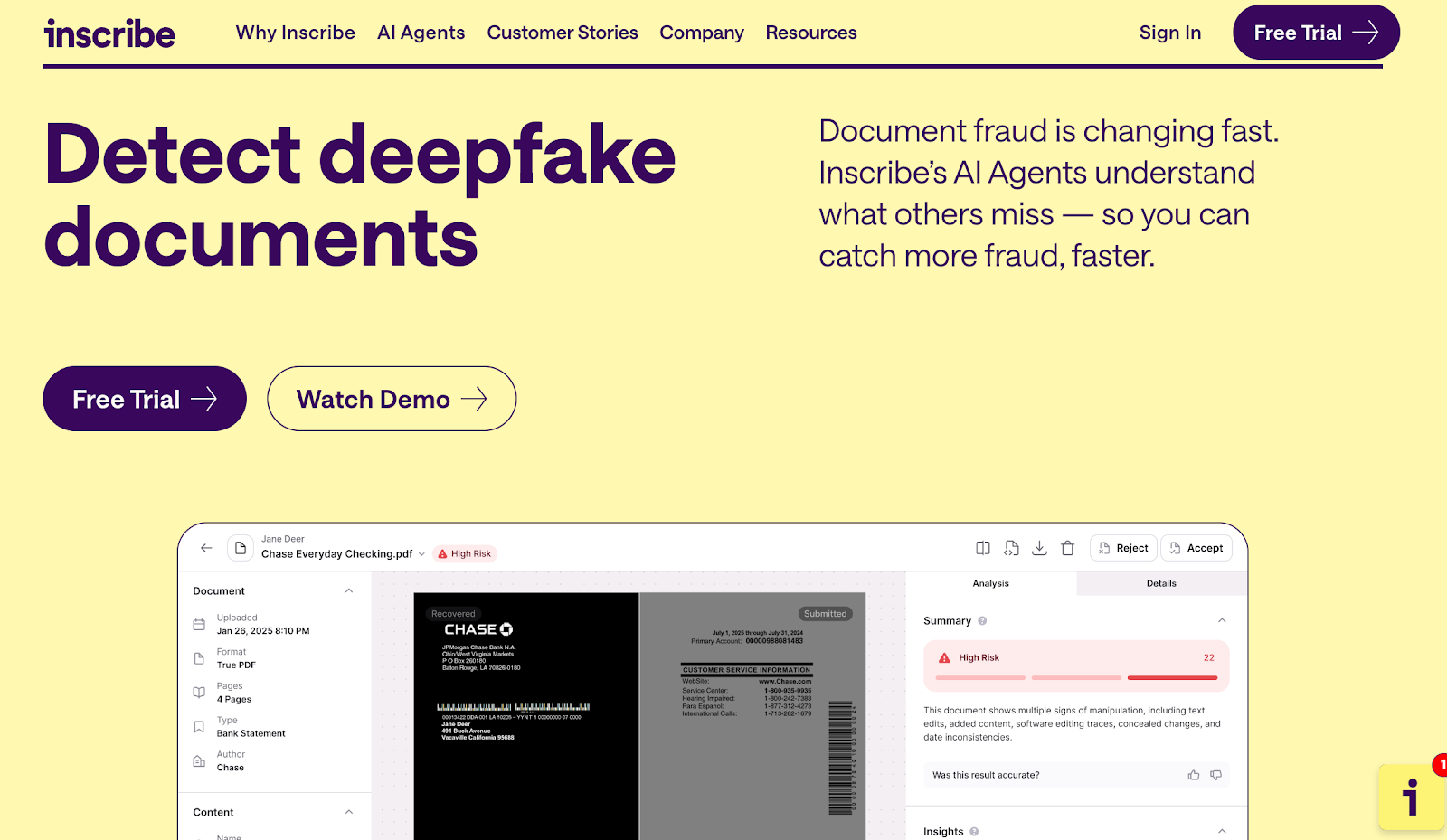1447x840 pixels.
Task: Click the 'Bank Statement' type value
Action: pos(251,734)
